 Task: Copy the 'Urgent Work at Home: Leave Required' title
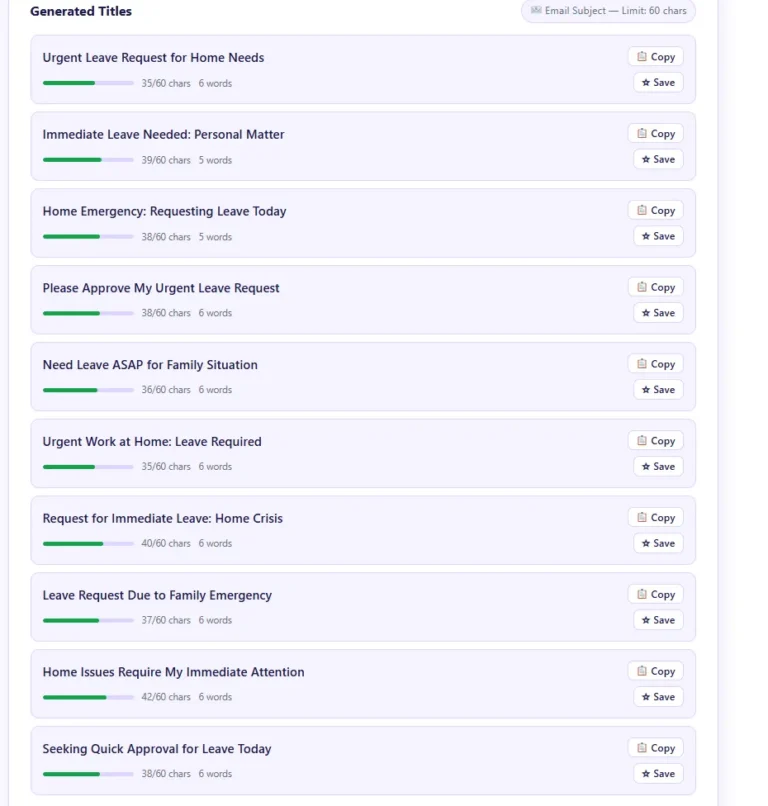(656, 441)
